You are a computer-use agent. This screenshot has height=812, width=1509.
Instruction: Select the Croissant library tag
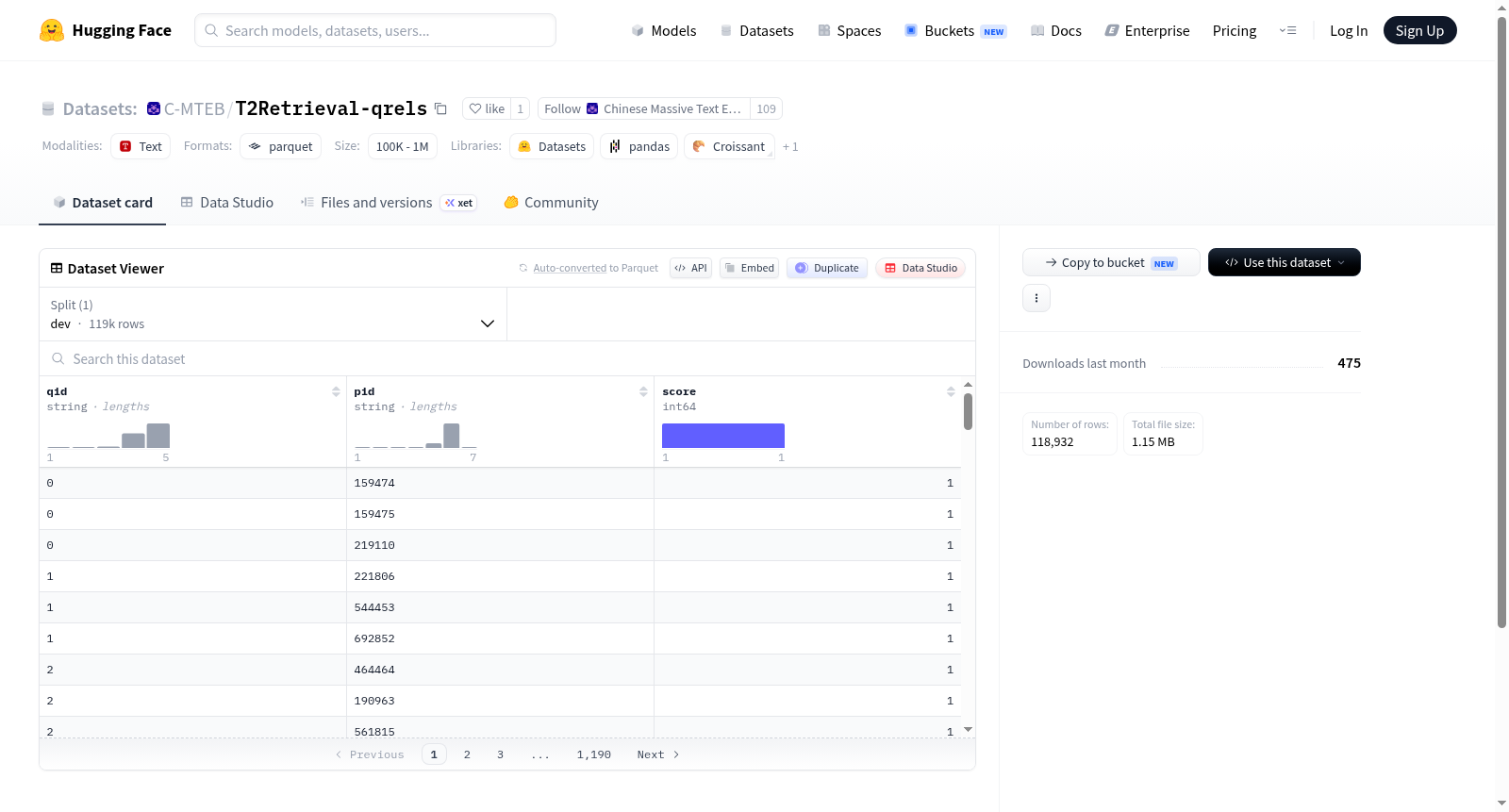(729, 146)
